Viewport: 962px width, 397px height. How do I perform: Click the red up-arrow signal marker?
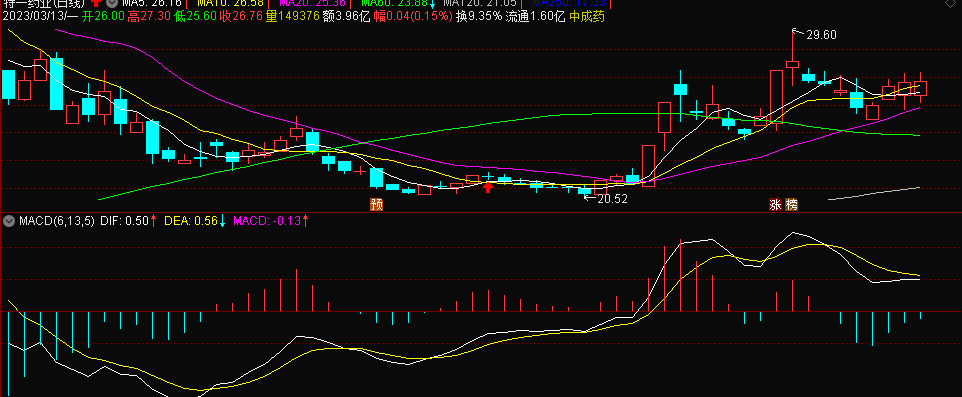point(488,187)
